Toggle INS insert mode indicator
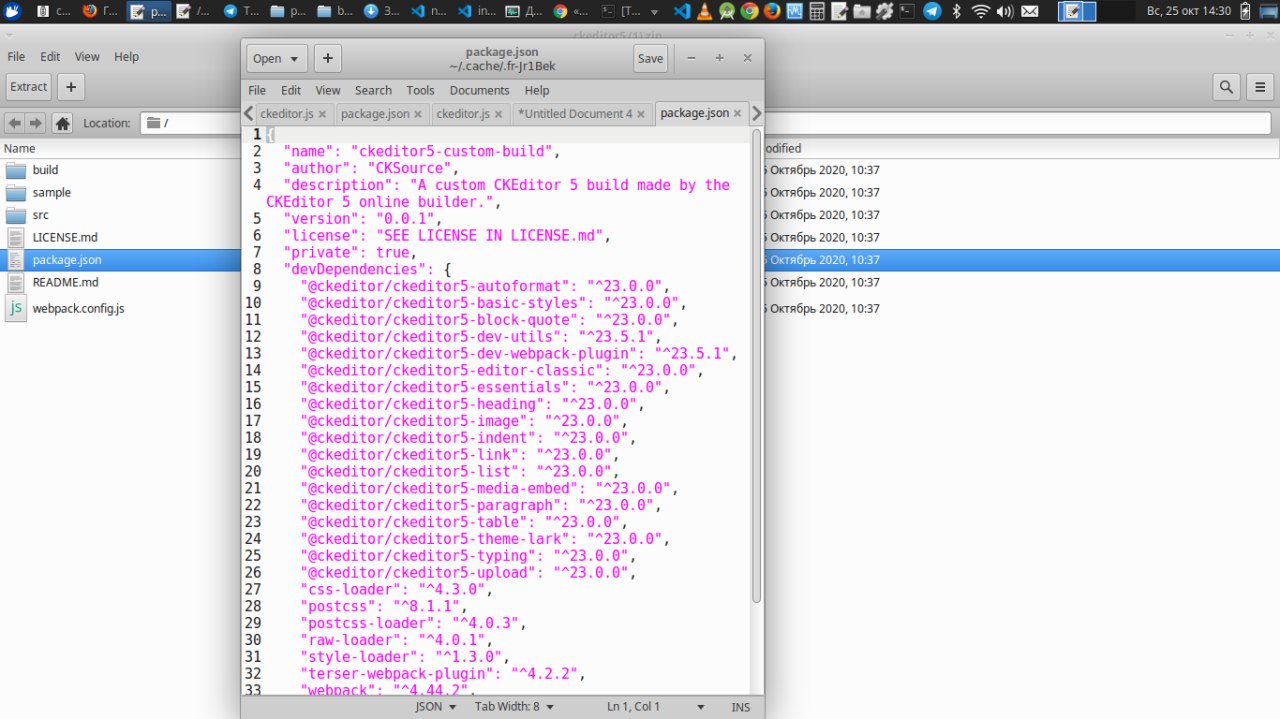The width and height of the screenshot is (1280, 719). point(740,706)
